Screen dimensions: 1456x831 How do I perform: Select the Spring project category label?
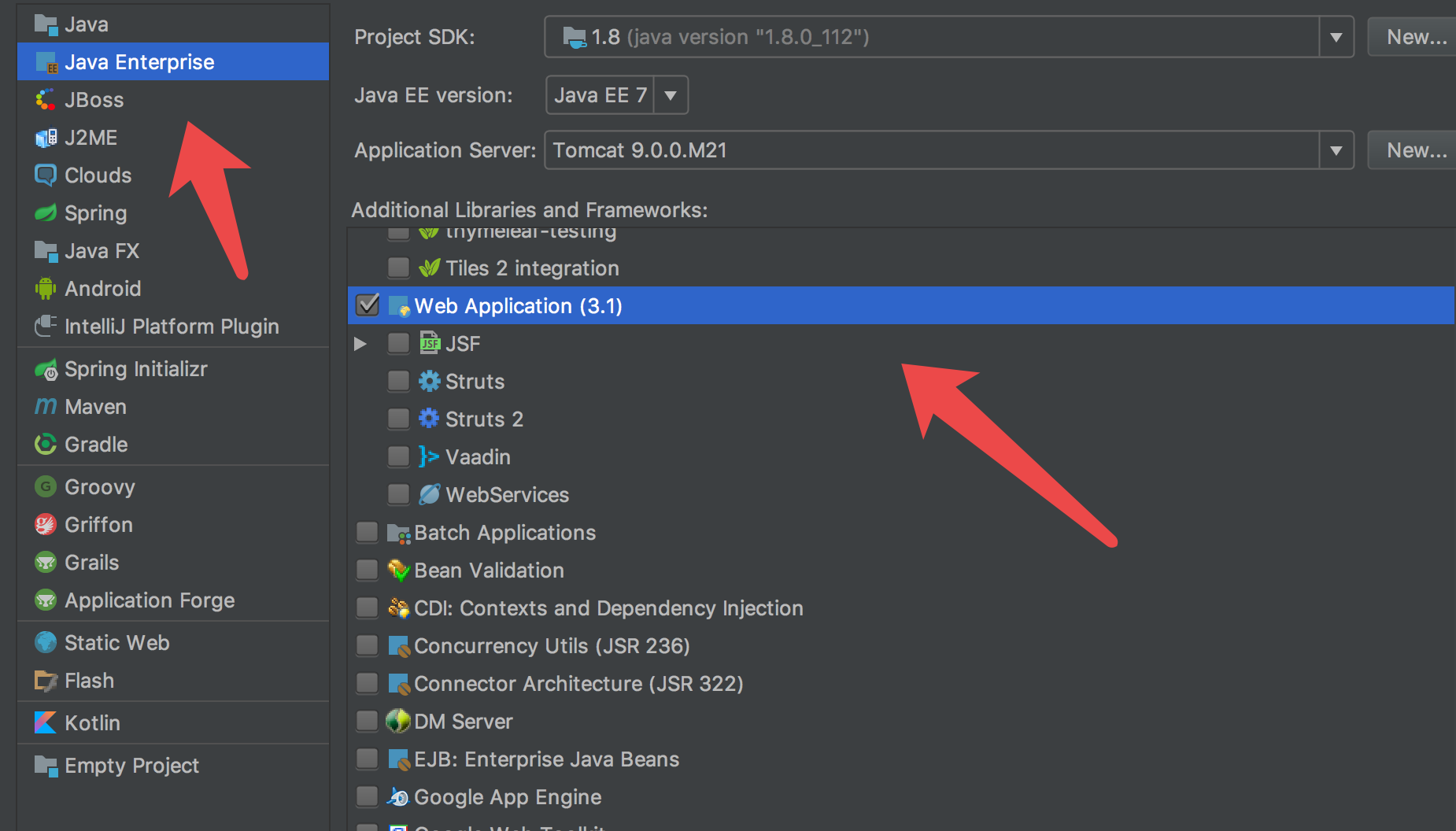pos(96,213)
